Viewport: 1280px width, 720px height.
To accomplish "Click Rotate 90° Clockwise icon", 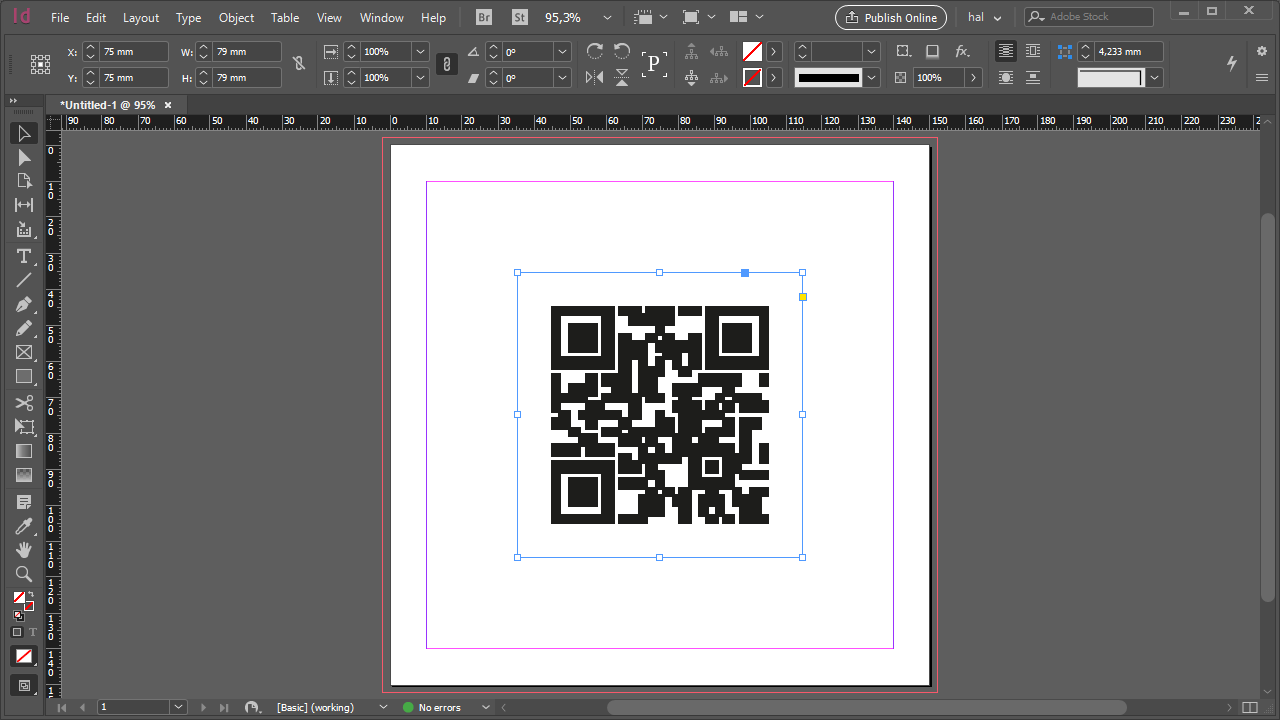I will (x=595, y=51).
